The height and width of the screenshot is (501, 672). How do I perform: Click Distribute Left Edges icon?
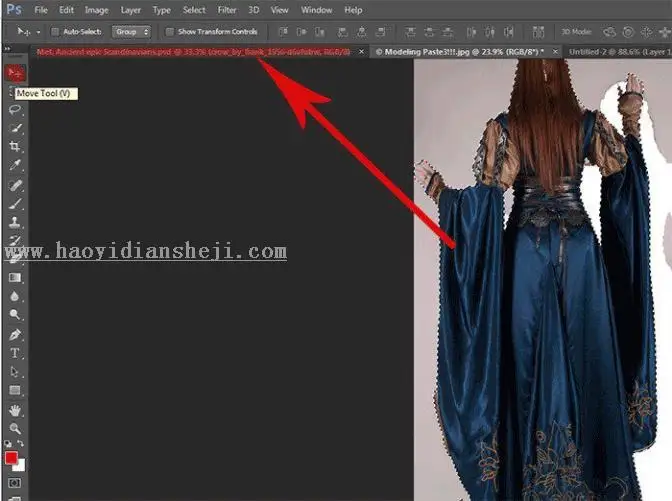(x=471, y=32)
